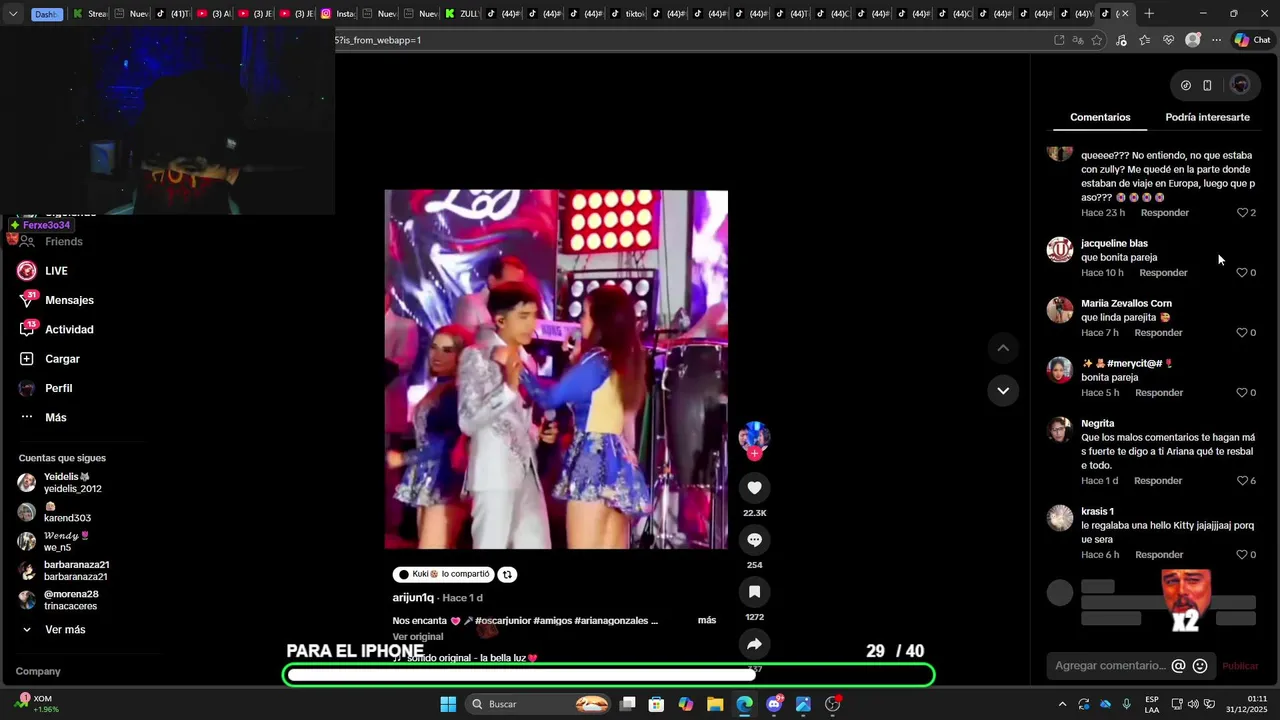Viewport: 1280px width, 720px height.
Task: Reply to krasis 1's comment
Action: [x=1159, y=555]
